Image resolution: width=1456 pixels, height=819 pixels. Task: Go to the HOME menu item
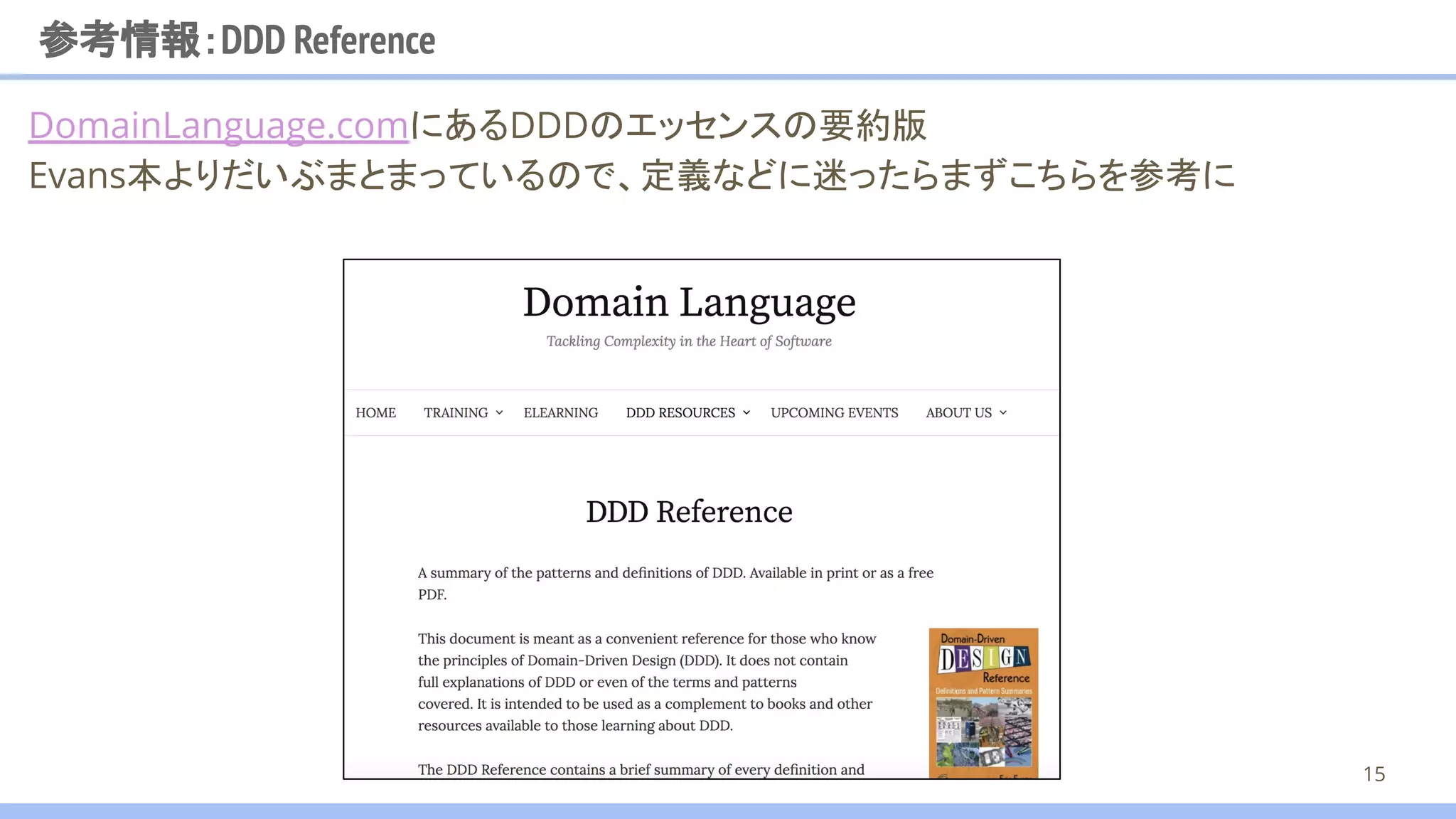[x=375, y=413]
